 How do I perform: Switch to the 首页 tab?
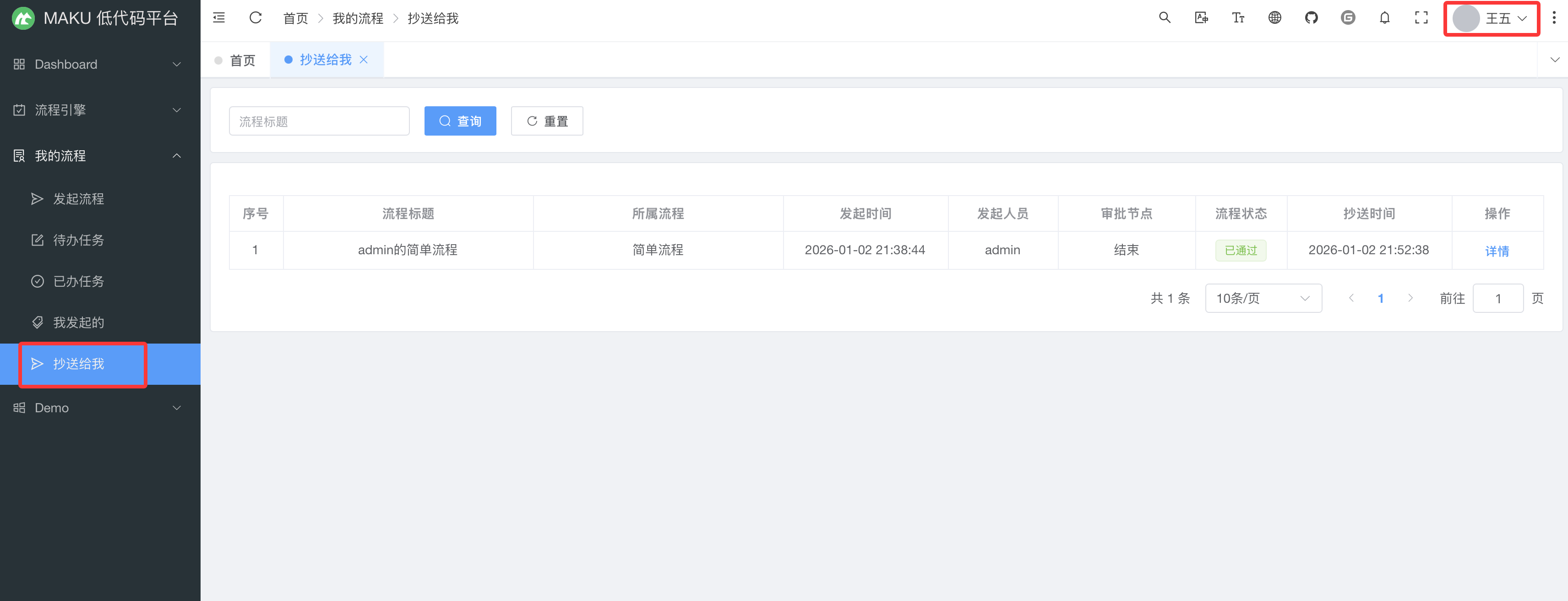point(242,60)
